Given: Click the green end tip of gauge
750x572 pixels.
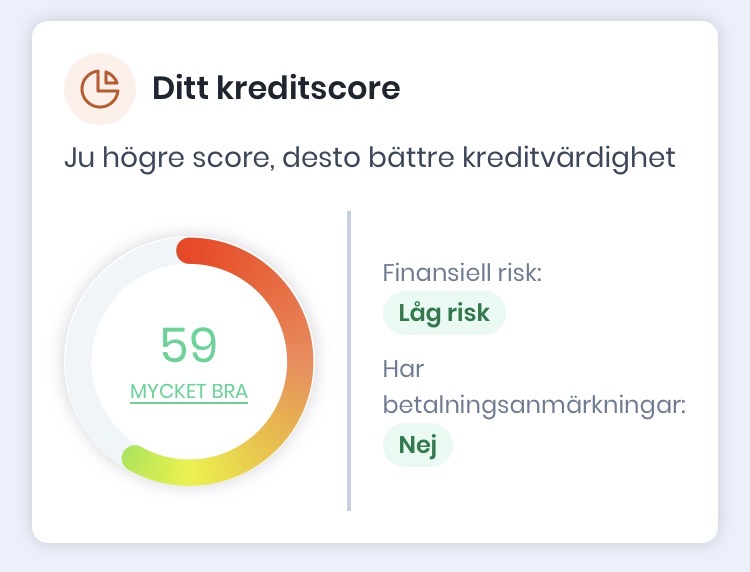Looking at the screenshot, I should [133, 459].
